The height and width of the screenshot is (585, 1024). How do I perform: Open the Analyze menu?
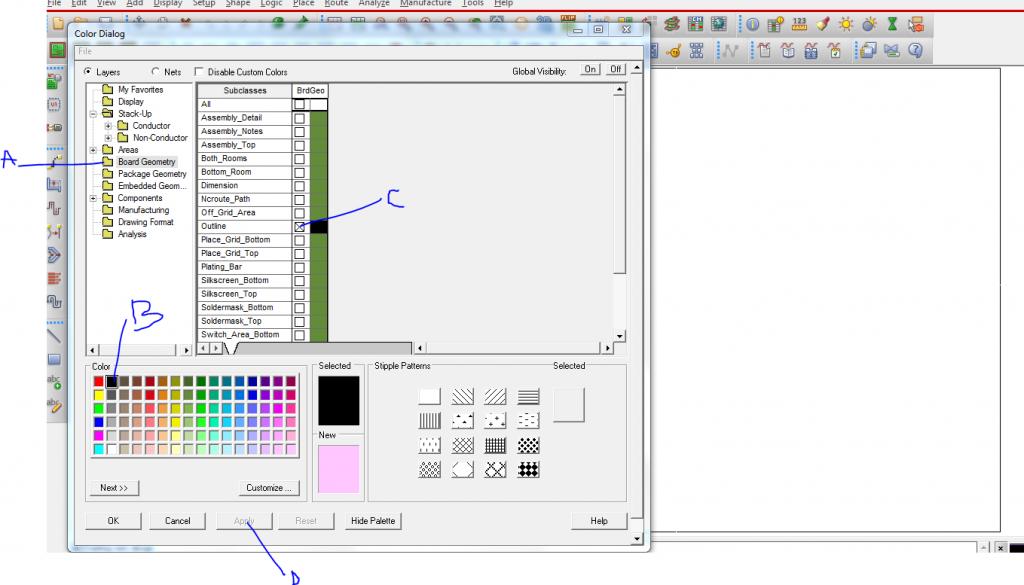[x=374, y=3]
